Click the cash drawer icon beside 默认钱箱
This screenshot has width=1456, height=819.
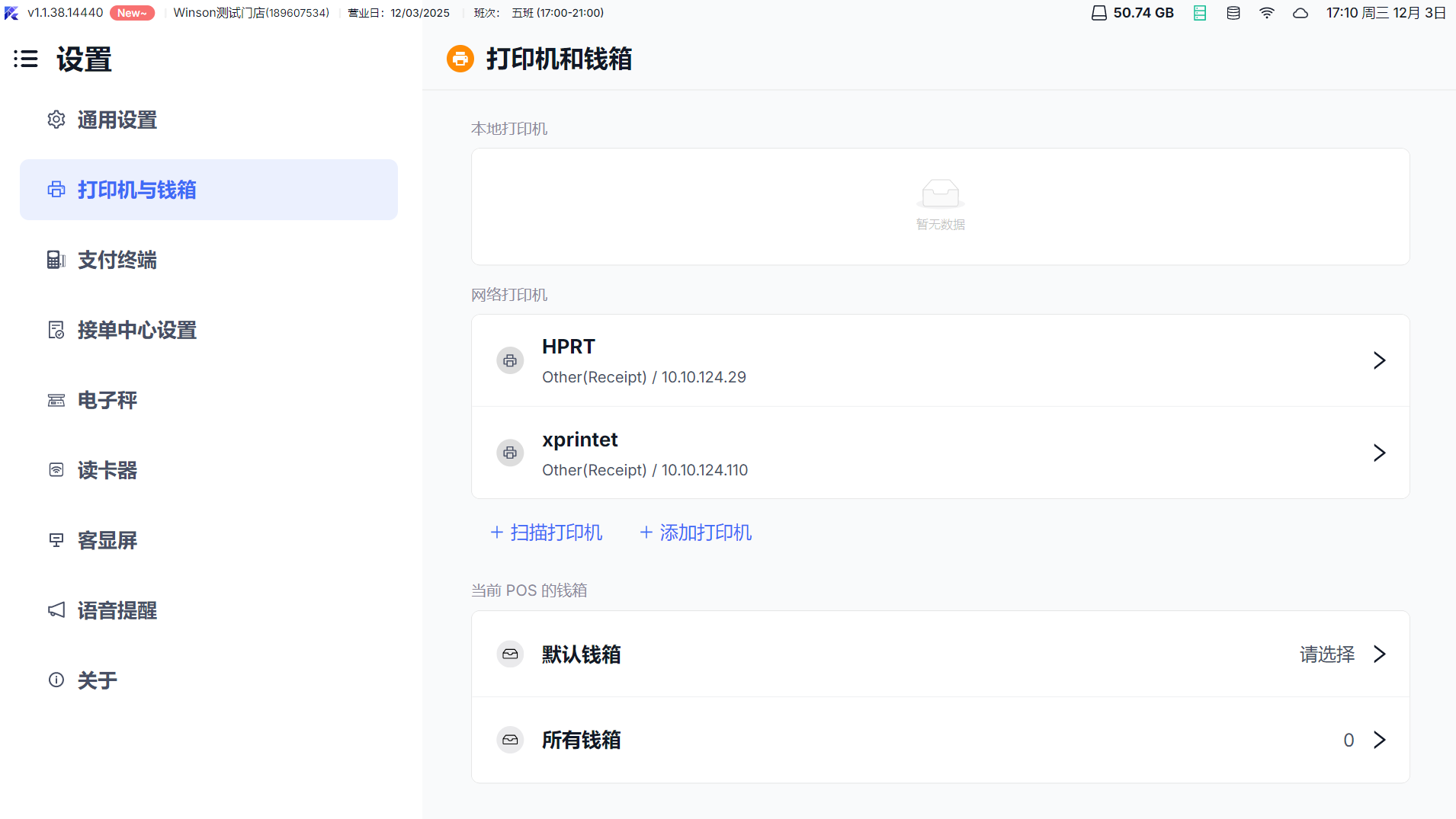click(510, 654)
